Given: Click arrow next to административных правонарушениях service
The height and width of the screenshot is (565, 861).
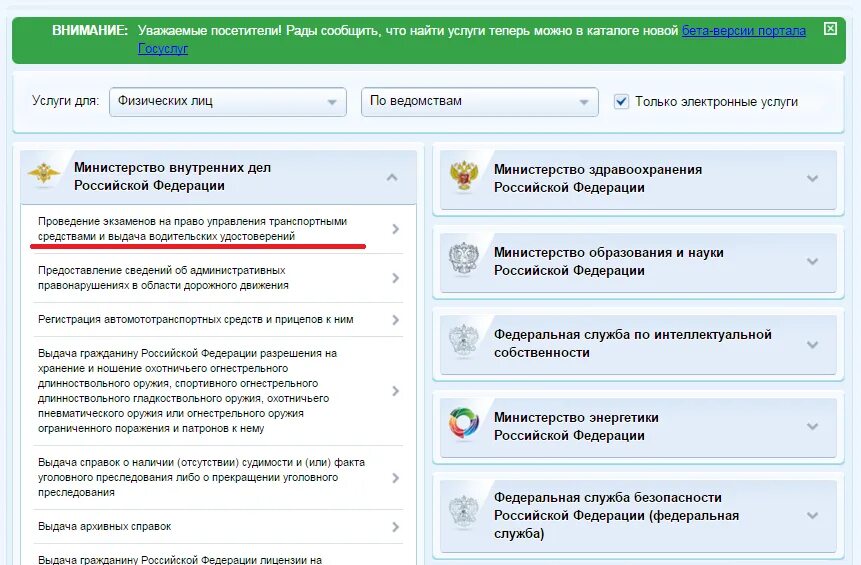Looking at the screenshot, I should [x=395, y=278].
